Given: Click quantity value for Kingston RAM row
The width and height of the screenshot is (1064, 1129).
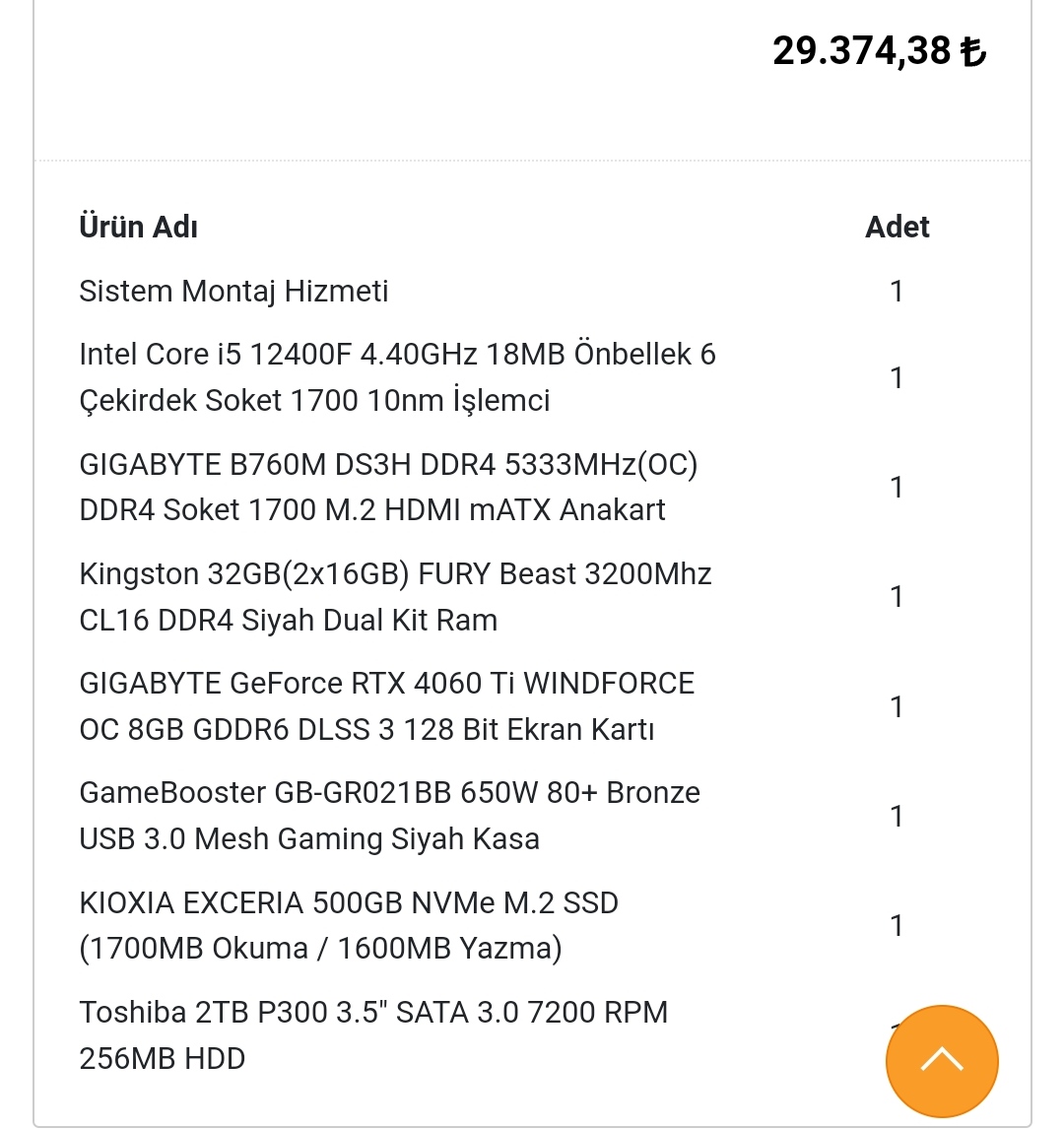Looking at the screenshot, I should (897, 597).
